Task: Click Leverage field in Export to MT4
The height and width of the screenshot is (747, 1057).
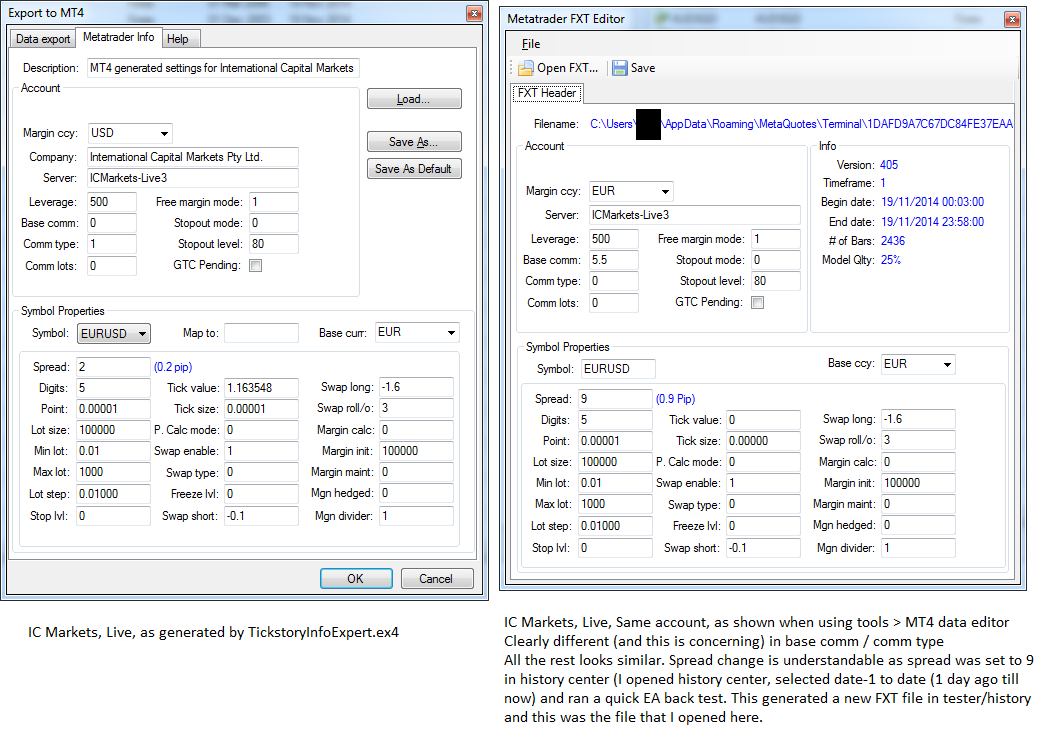Action: pyautogui.click(x=112, y=202)
